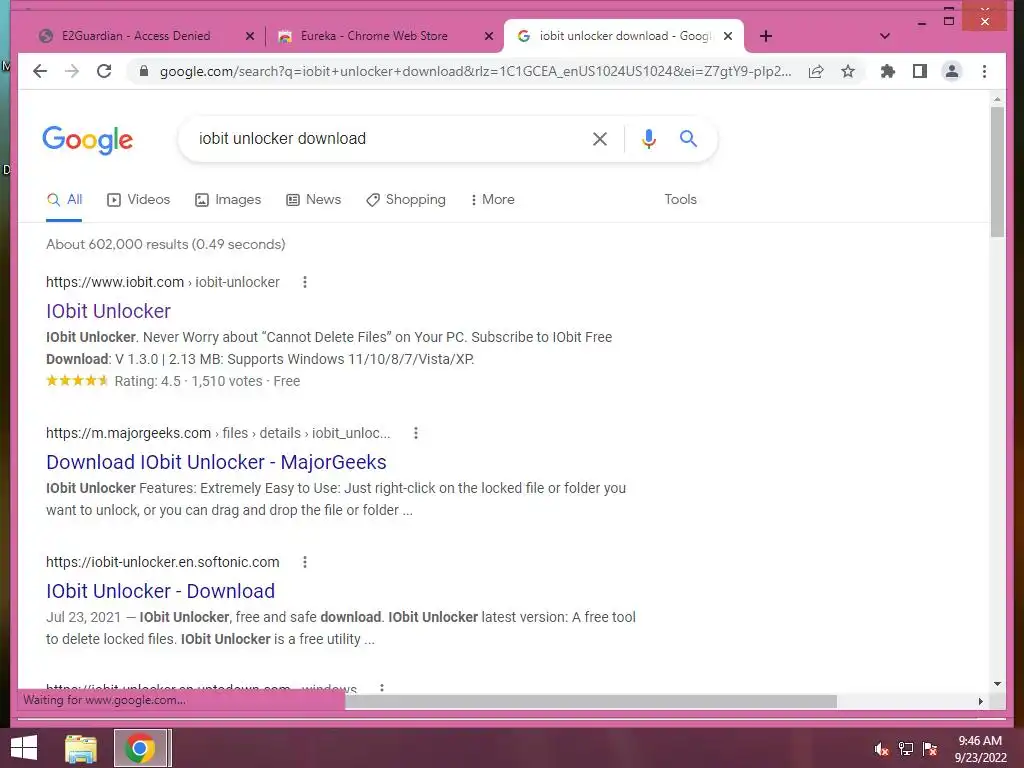The height and width of the screenshot is (768, 1024).
Task: Close the iobit unlocker download tab
Action: pos(728,37)
